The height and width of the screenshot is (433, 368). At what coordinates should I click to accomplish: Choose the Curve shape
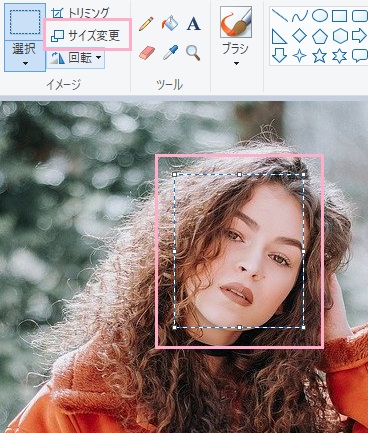tap(300, 16)
